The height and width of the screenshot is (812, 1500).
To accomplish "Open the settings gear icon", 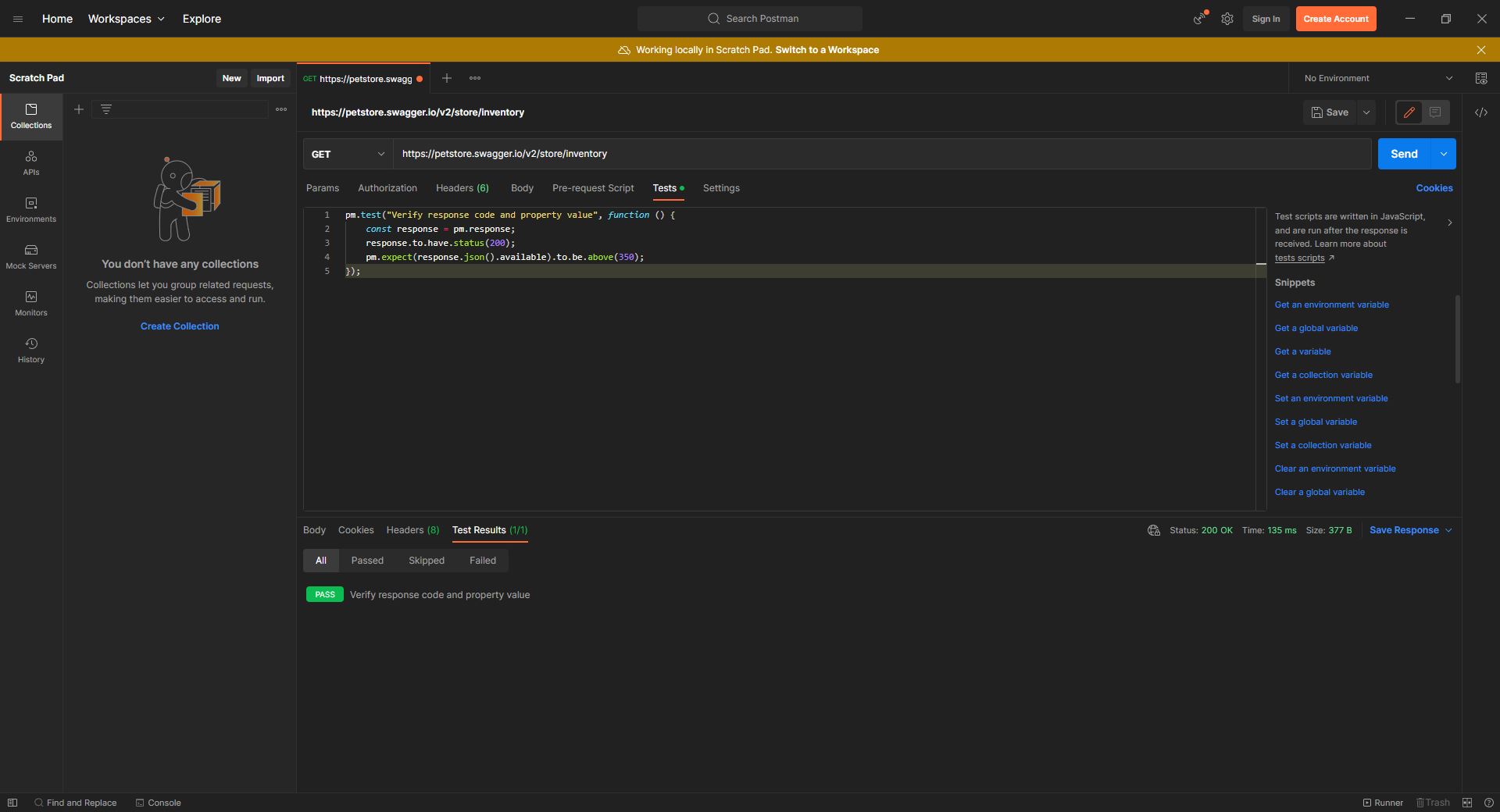I will pyautogui.click(x=1227, y=19).
